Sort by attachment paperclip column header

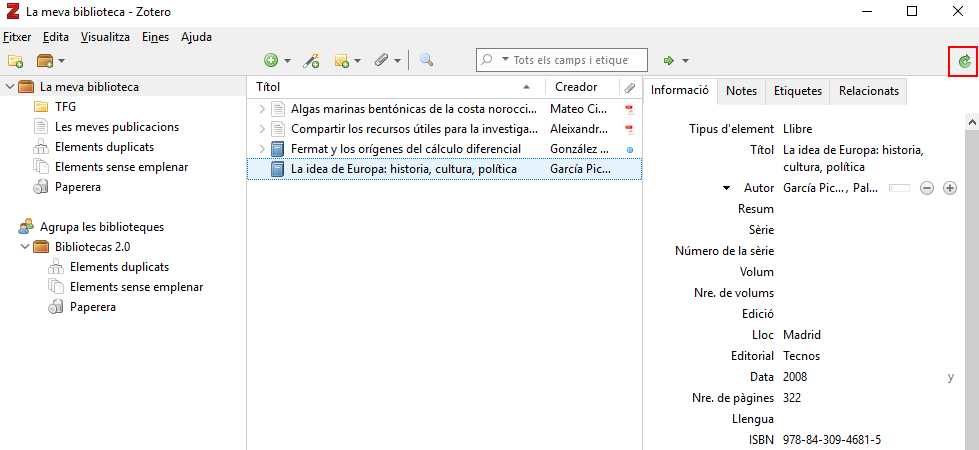pos(630,87)
